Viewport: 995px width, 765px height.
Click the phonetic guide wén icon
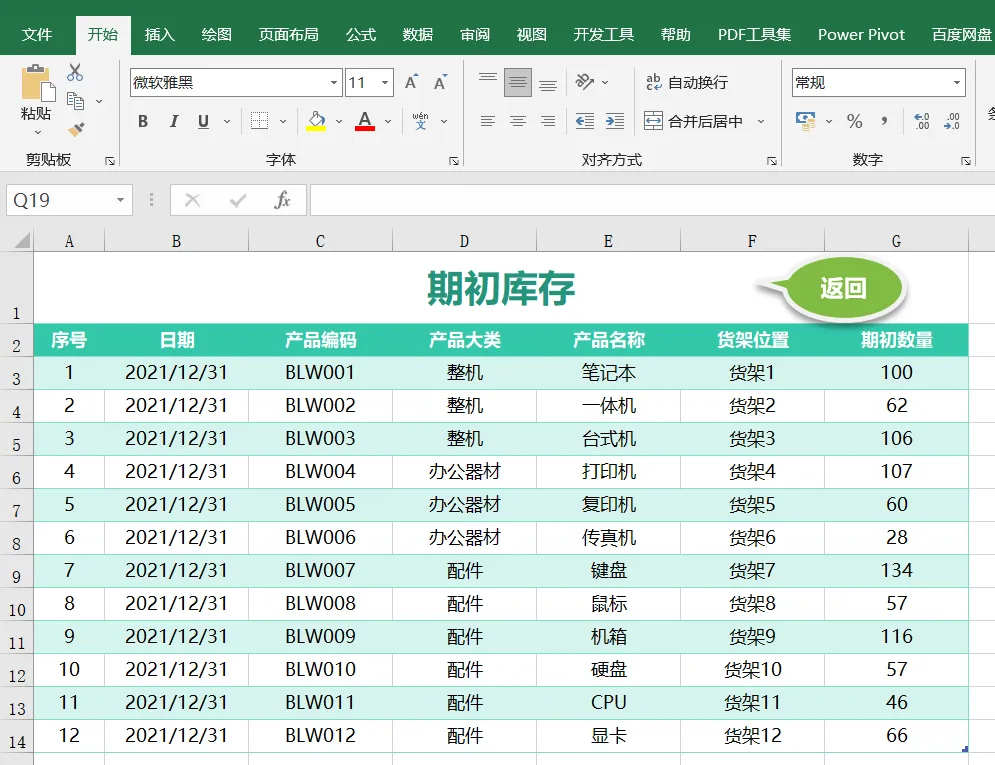420,121
